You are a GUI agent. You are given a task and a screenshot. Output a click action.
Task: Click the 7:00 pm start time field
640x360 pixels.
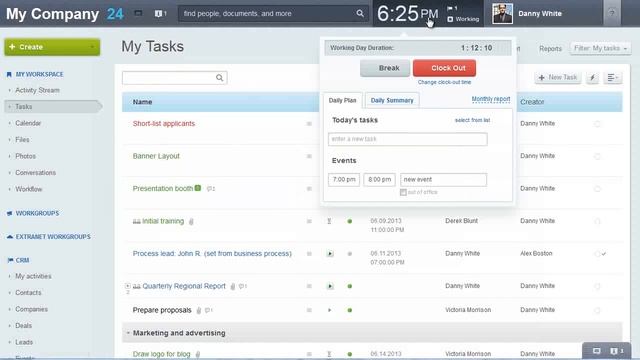click(x=344, y=180)
